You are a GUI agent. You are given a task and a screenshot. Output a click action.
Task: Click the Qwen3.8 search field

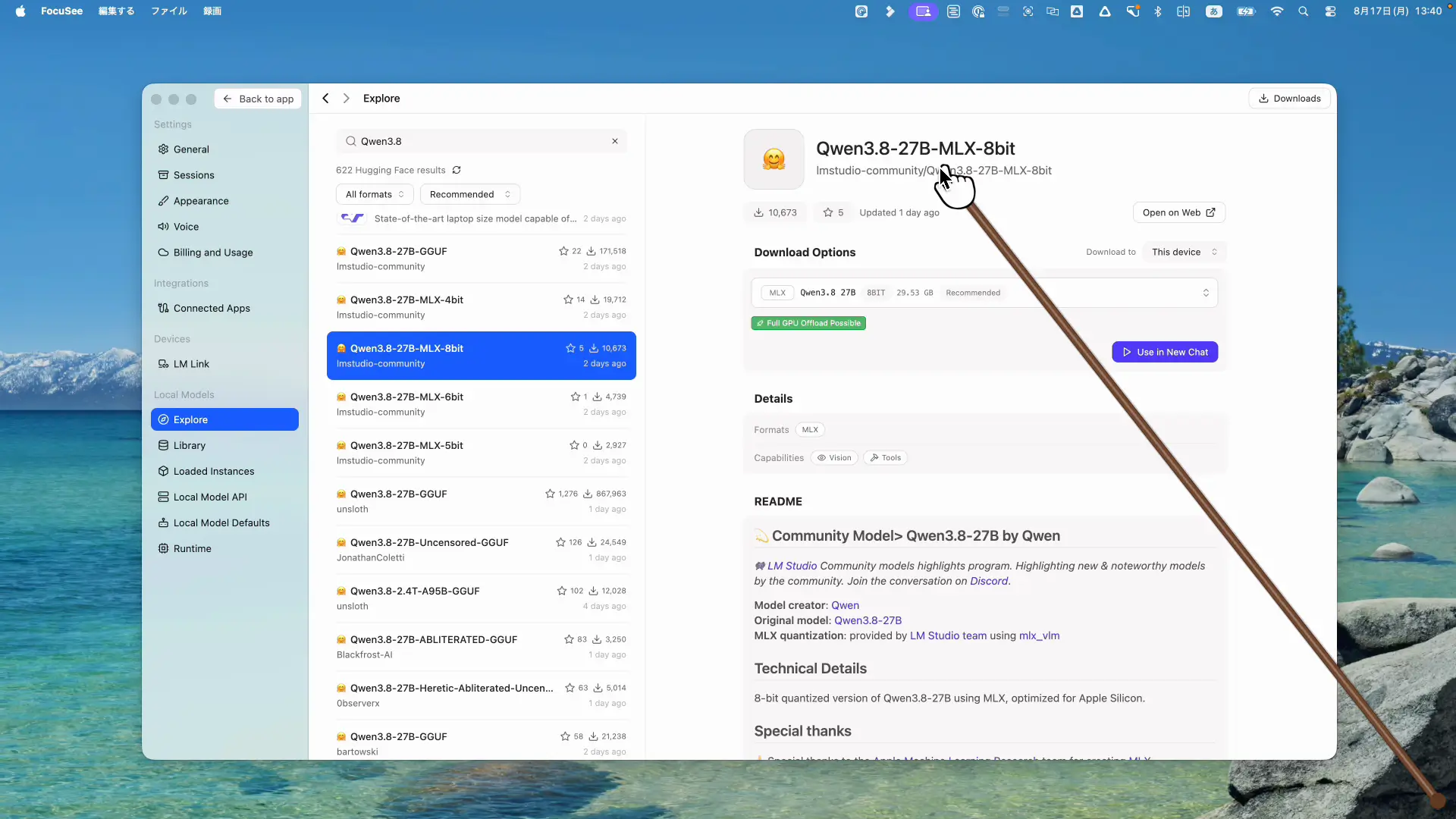tap(482, 141)
